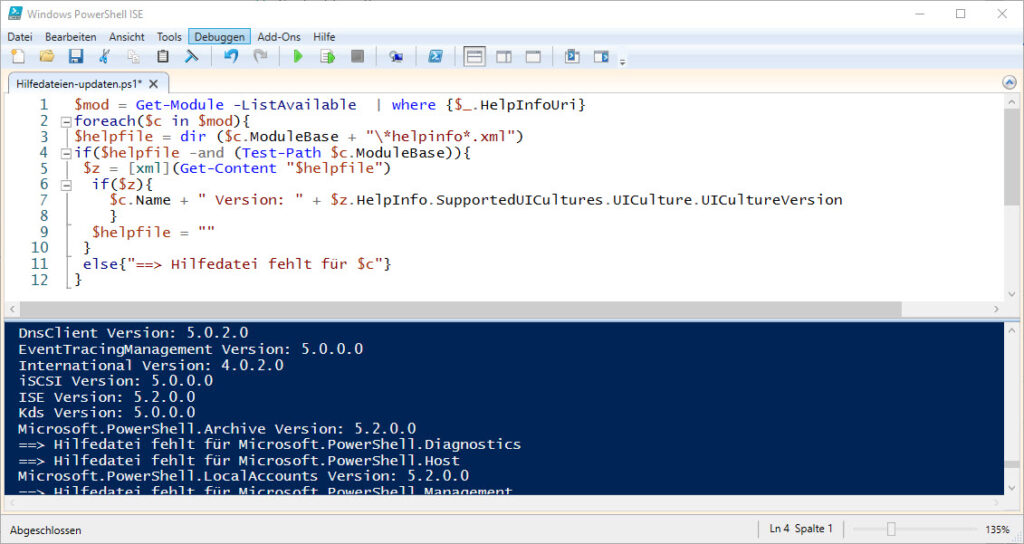
Task: Click the console pane scroll-up arrow
Action: (x=1011, y=328)
